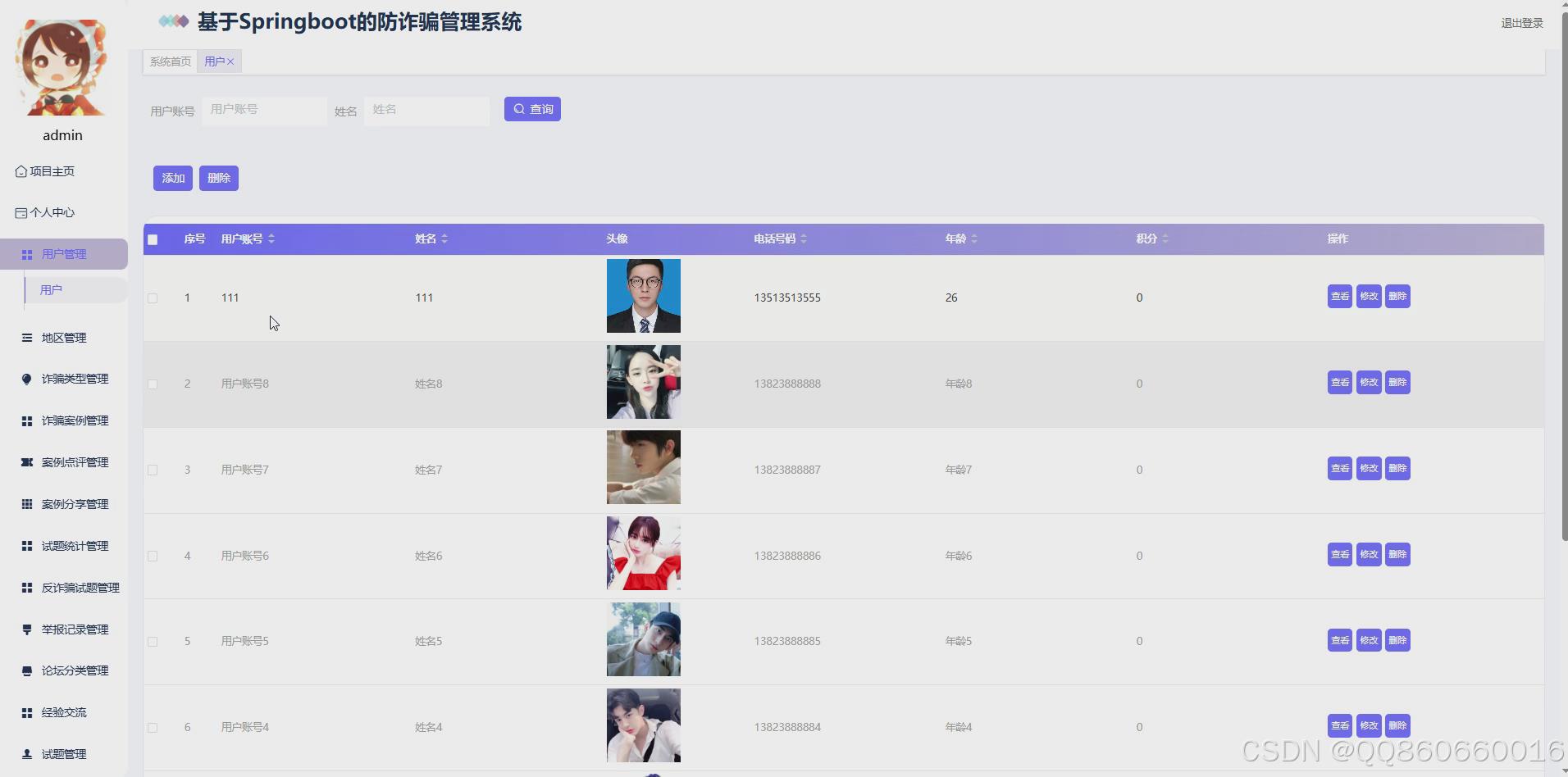
Task: Open 经验交流 in the sidebar
Action: tap(64, 713)
